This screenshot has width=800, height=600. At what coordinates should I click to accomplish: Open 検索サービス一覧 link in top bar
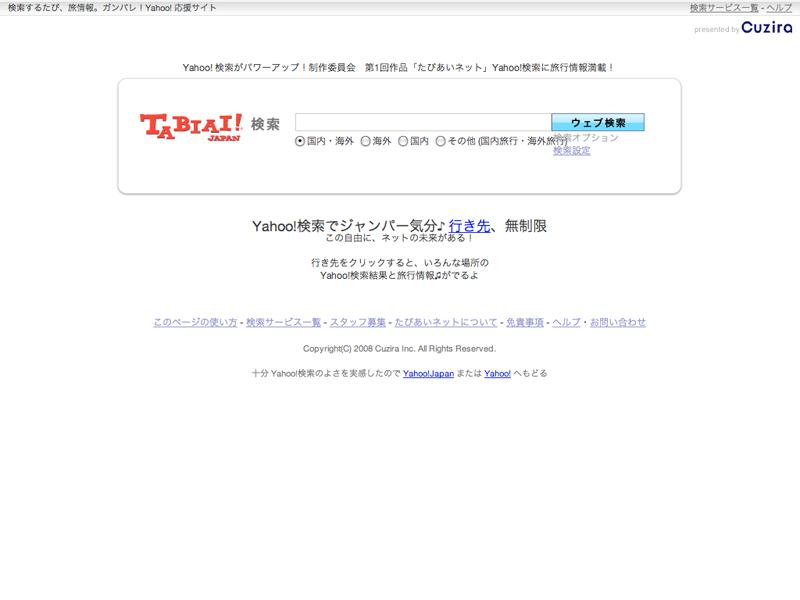pos(724,8)
